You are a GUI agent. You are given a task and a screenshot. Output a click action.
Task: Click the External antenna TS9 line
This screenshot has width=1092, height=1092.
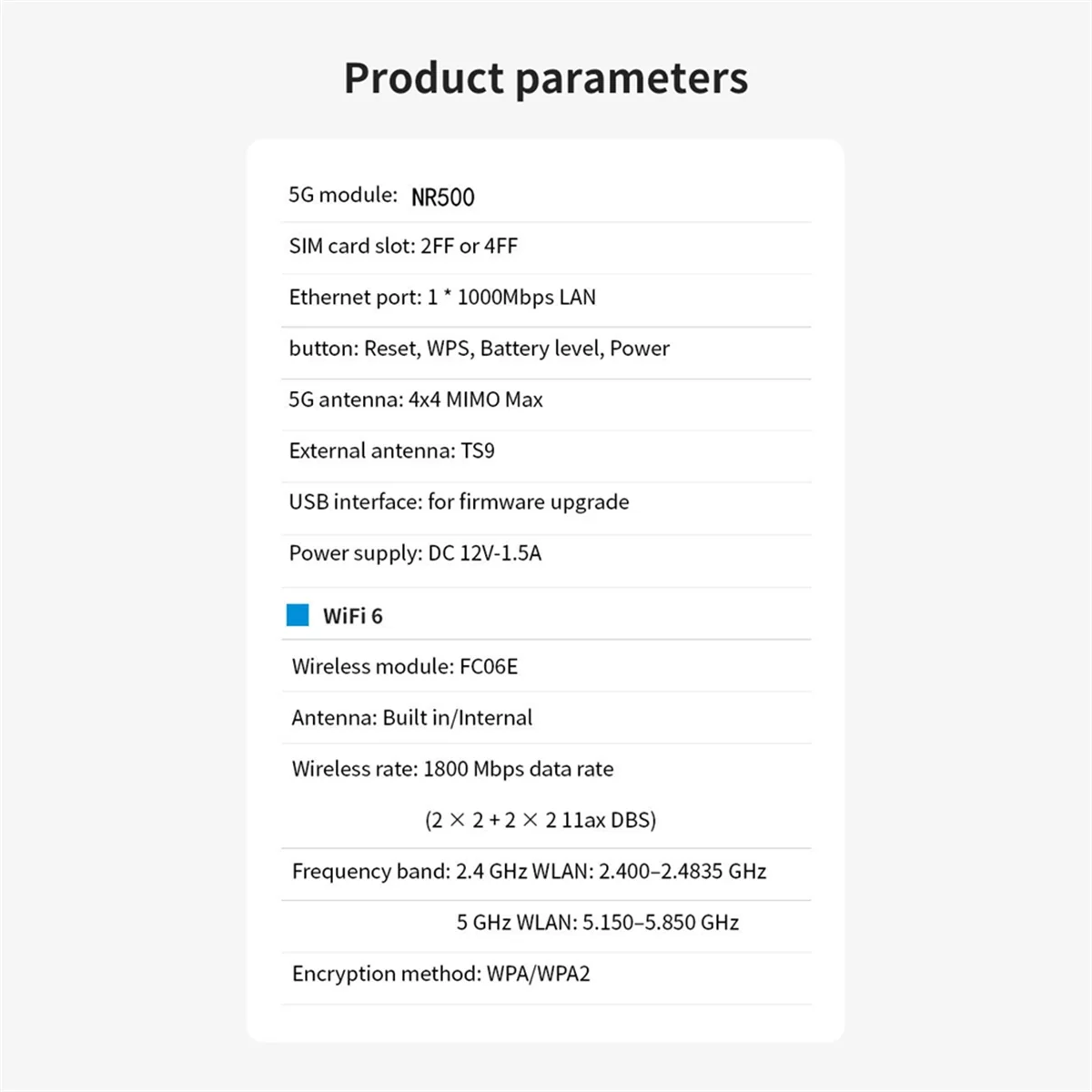[x=391, y=451]
